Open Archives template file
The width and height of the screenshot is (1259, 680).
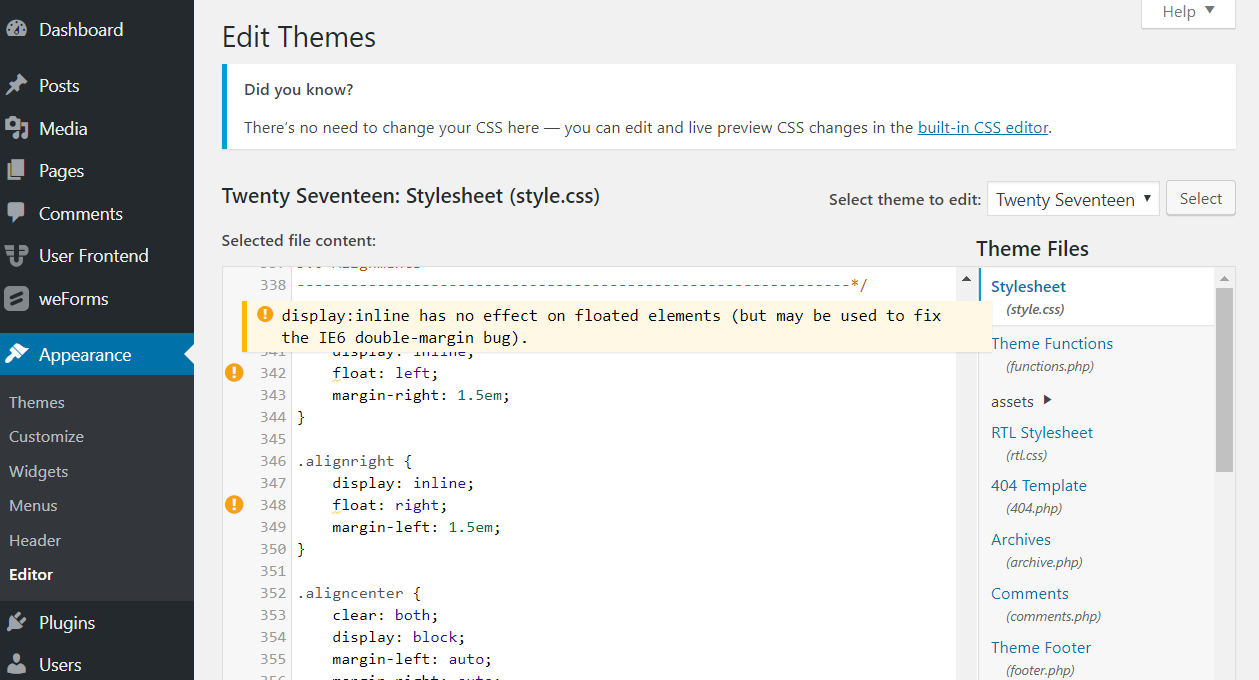(x=1021, y=540)
